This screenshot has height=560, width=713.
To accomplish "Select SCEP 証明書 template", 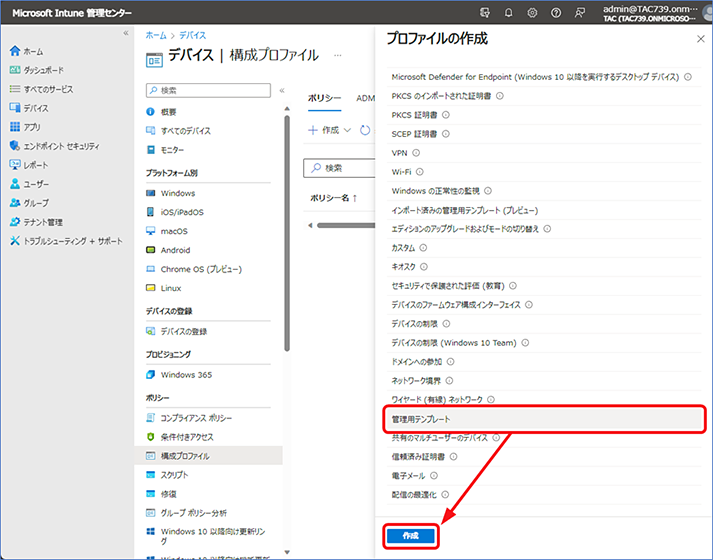I will click(x=544, y=134).
